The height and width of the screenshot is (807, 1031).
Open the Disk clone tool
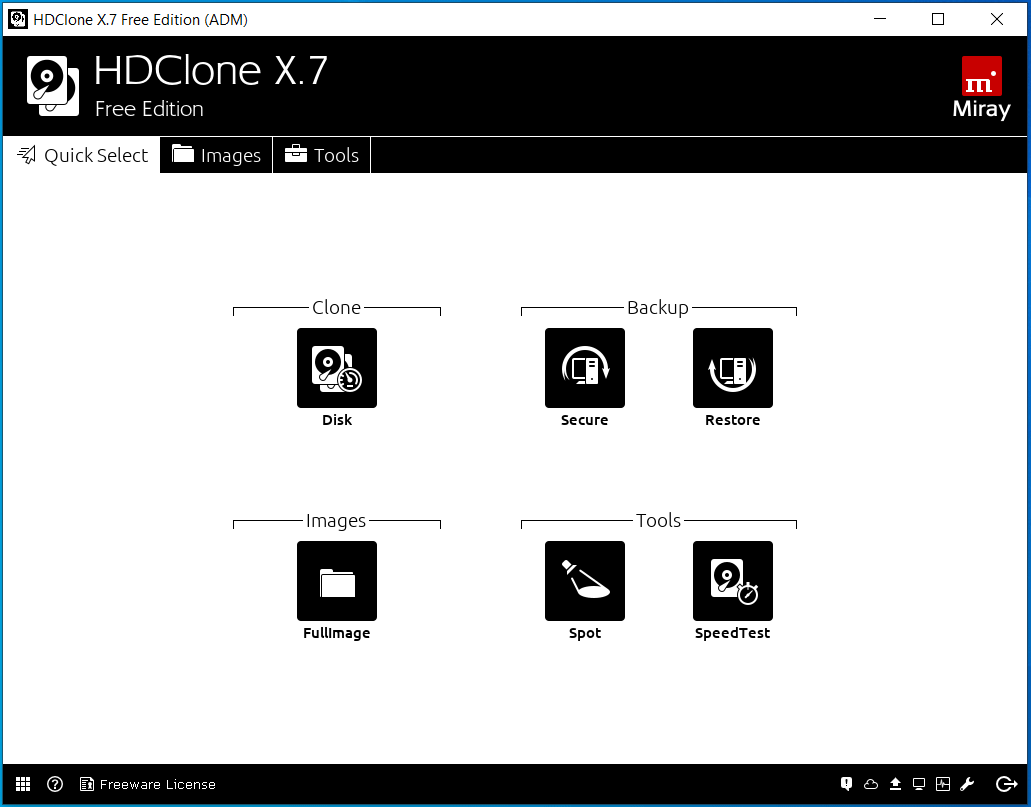pyautogui.click(x=337, y=368)
